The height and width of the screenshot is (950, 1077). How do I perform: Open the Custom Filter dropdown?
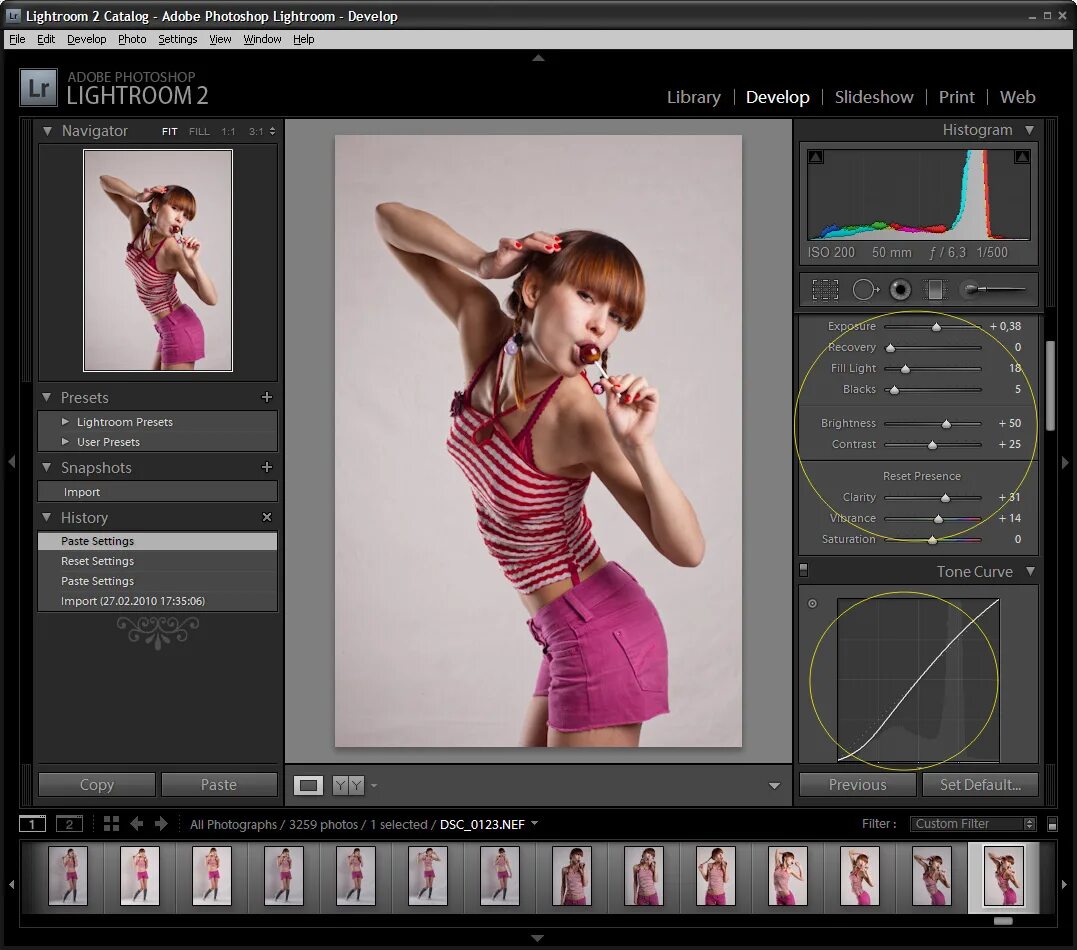tap(974, 824)
